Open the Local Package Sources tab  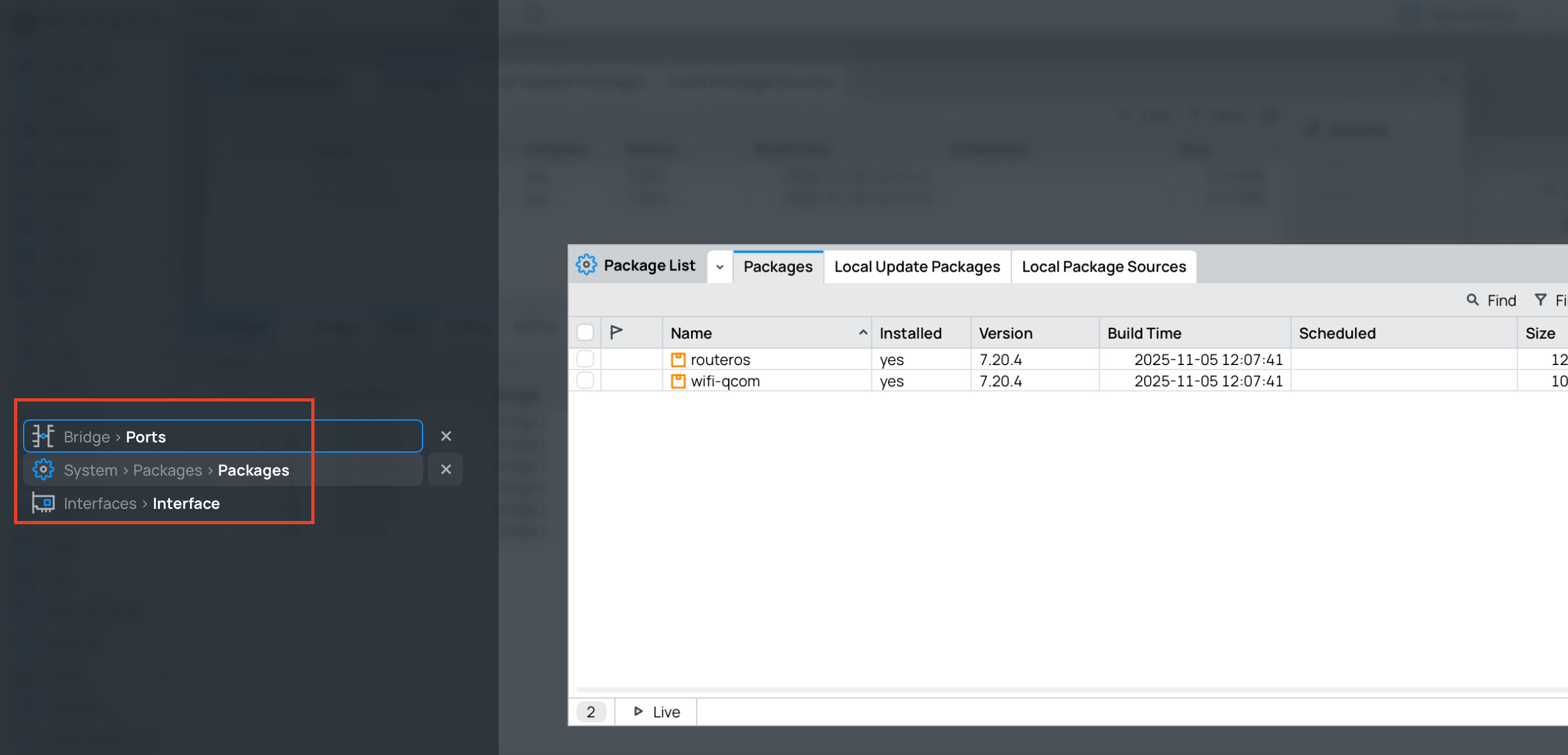1103,267
